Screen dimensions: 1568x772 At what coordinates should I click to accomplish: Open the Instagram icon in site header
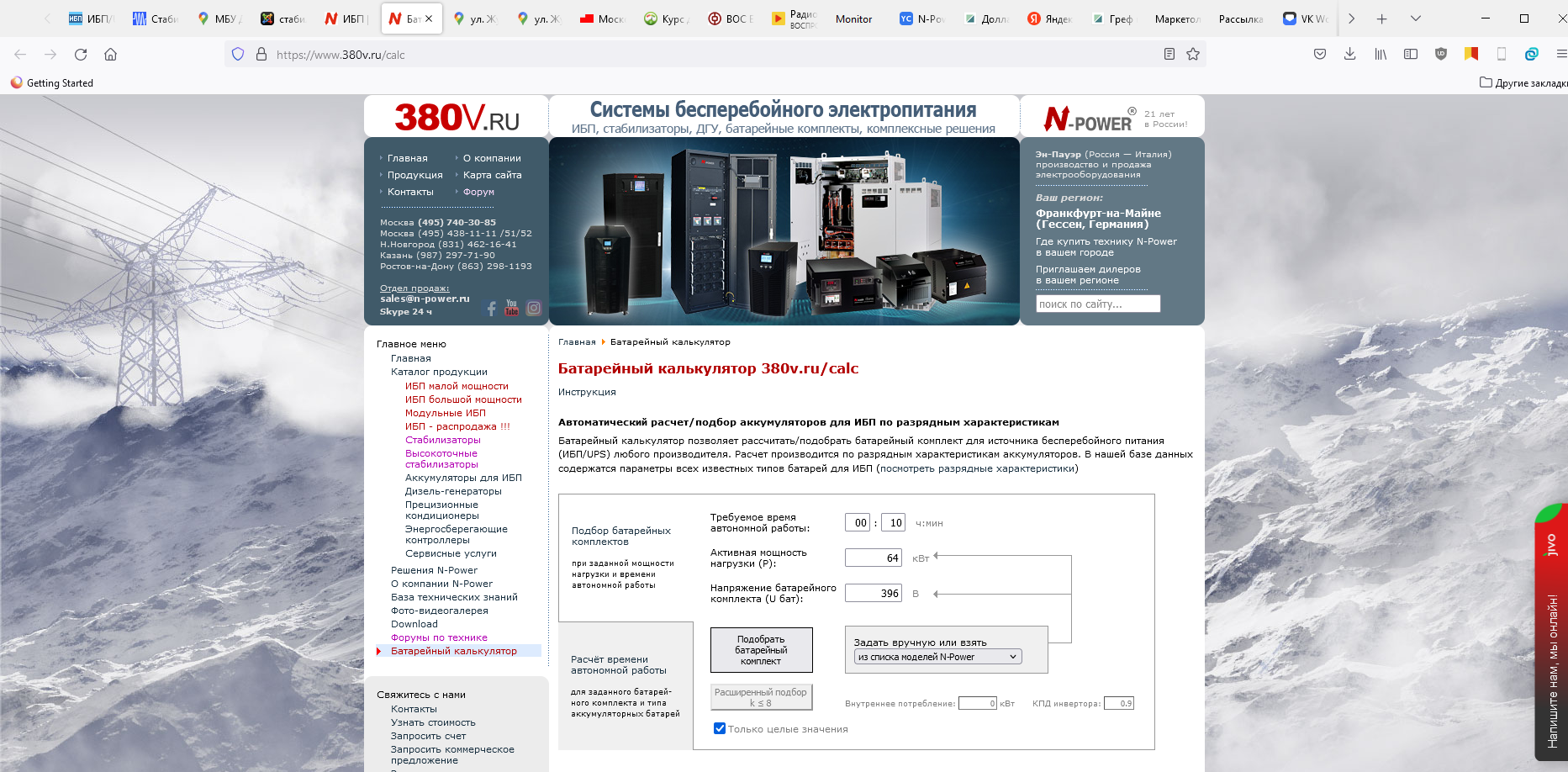click(534, 308)
